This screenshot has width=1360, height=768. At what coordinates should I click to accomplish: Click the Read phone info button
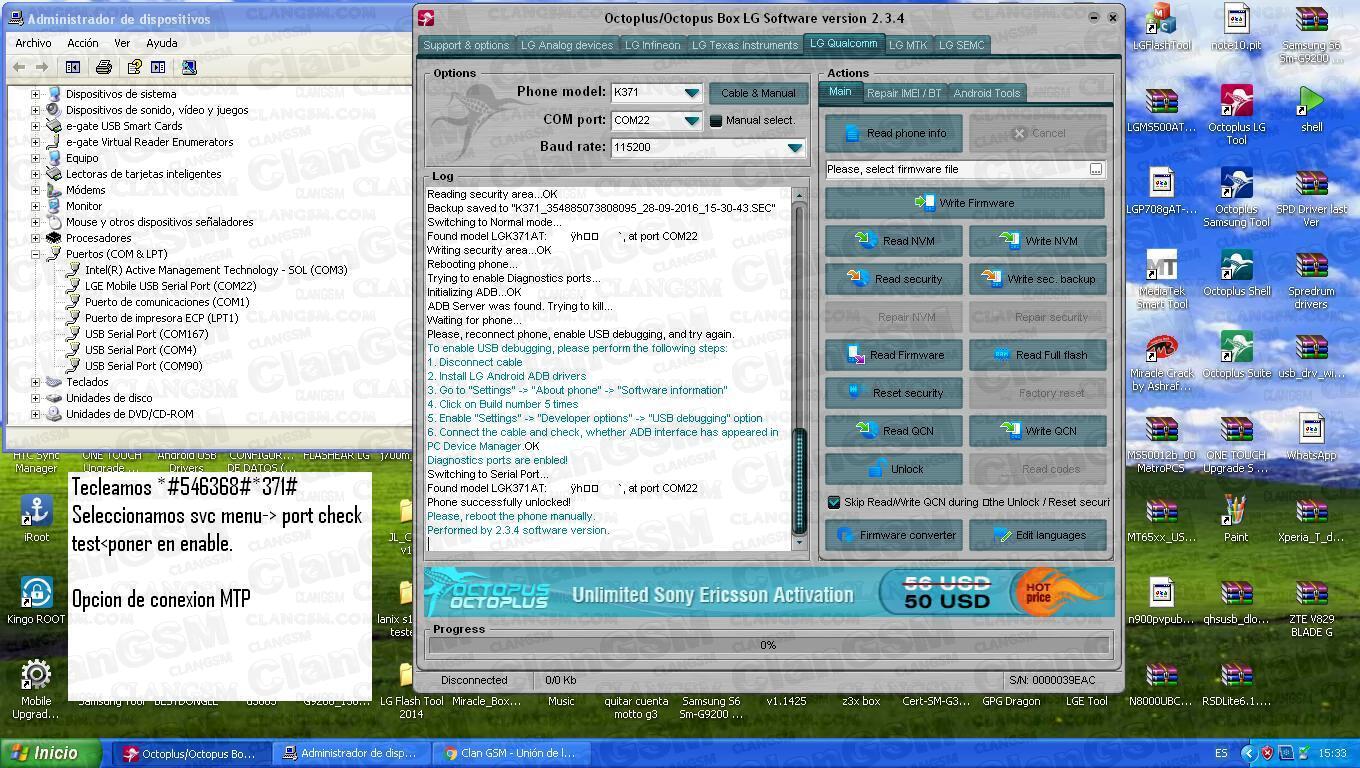pyautogui.click(x=894, y=133)
